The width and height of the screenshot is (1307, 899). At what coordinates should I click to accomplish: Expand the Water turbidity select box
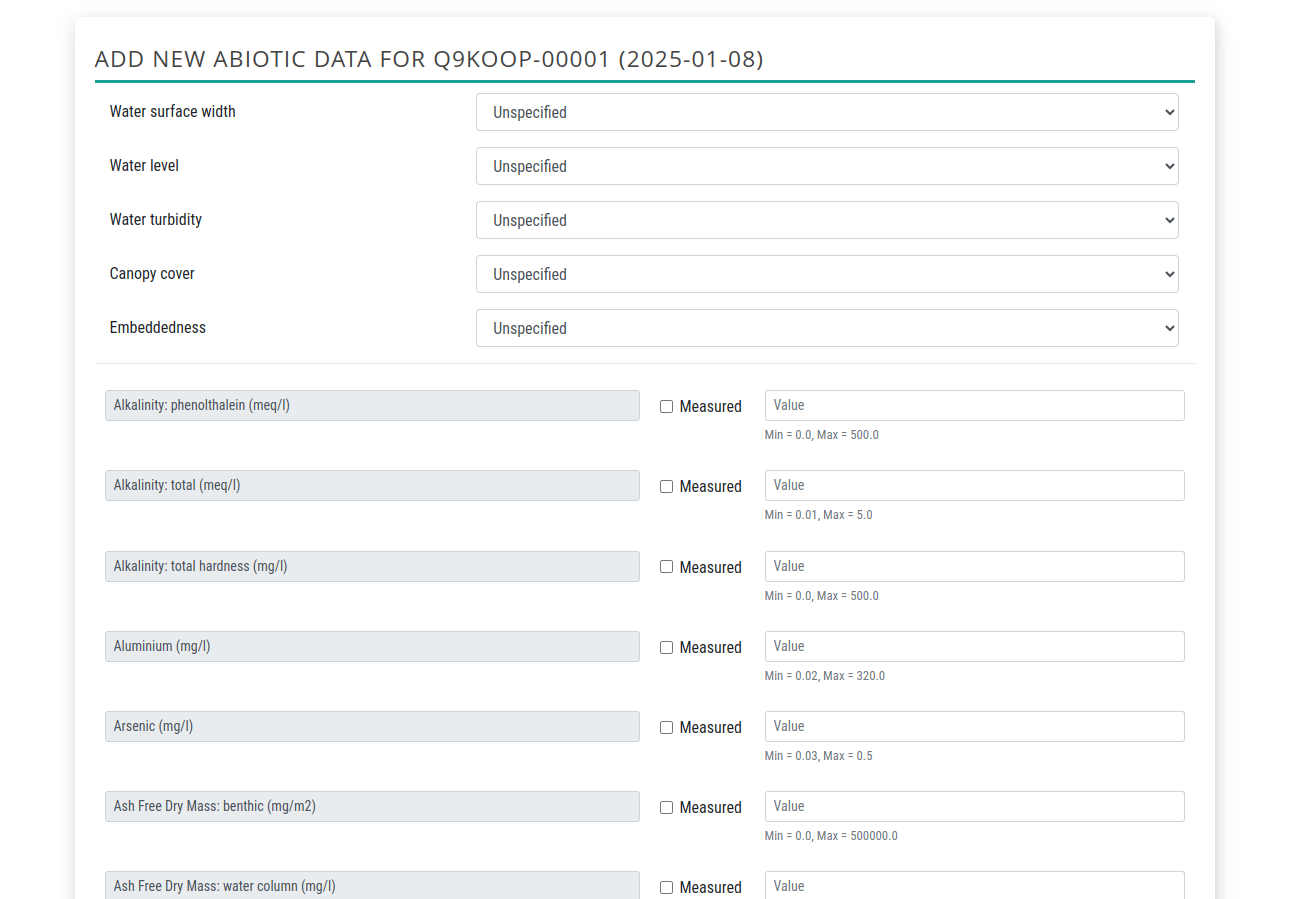click(827, 220)
